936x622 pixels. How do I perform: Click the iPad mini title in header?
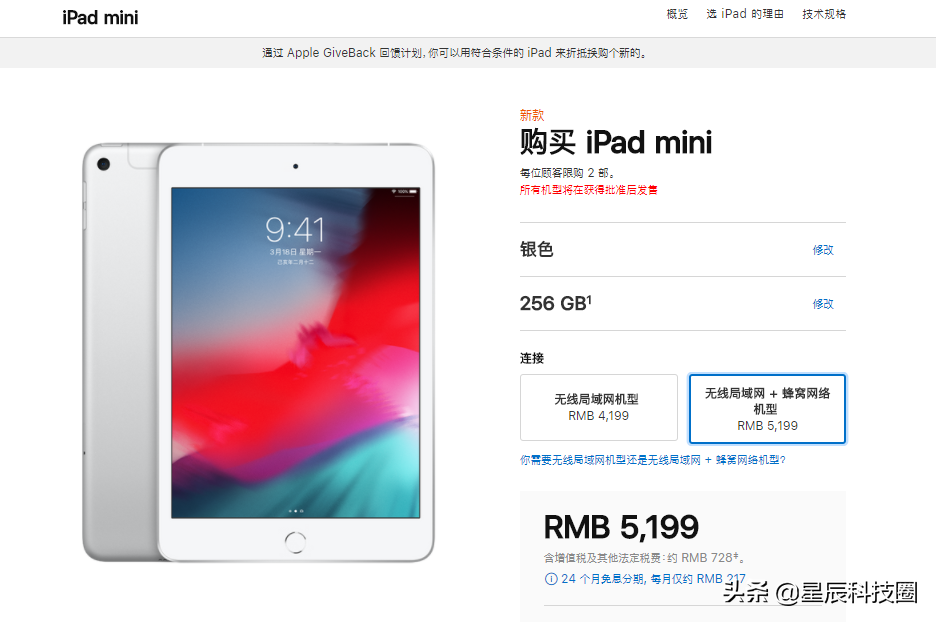(x=100, y=17)
